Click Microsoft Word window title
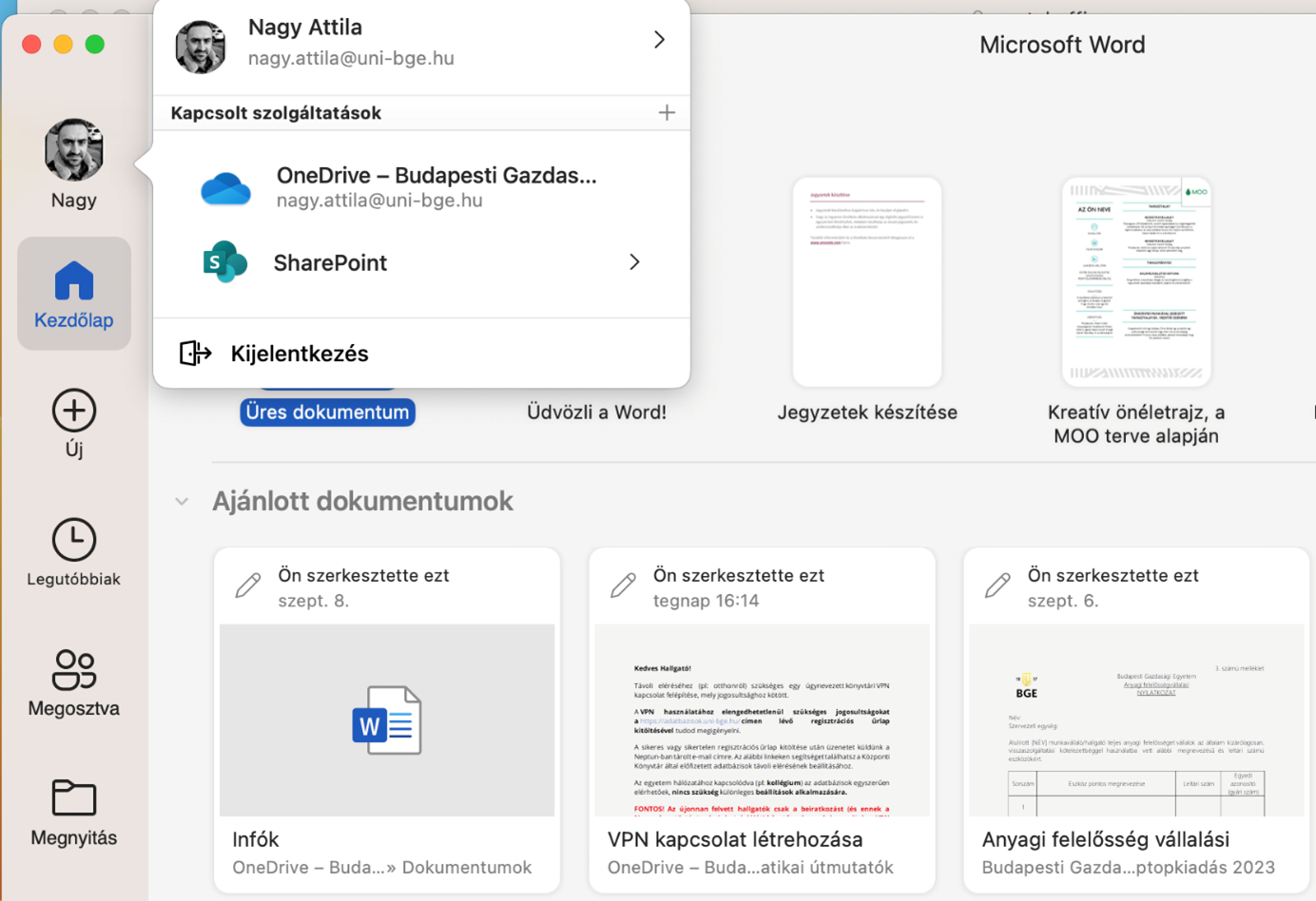 pos(1062,45)
